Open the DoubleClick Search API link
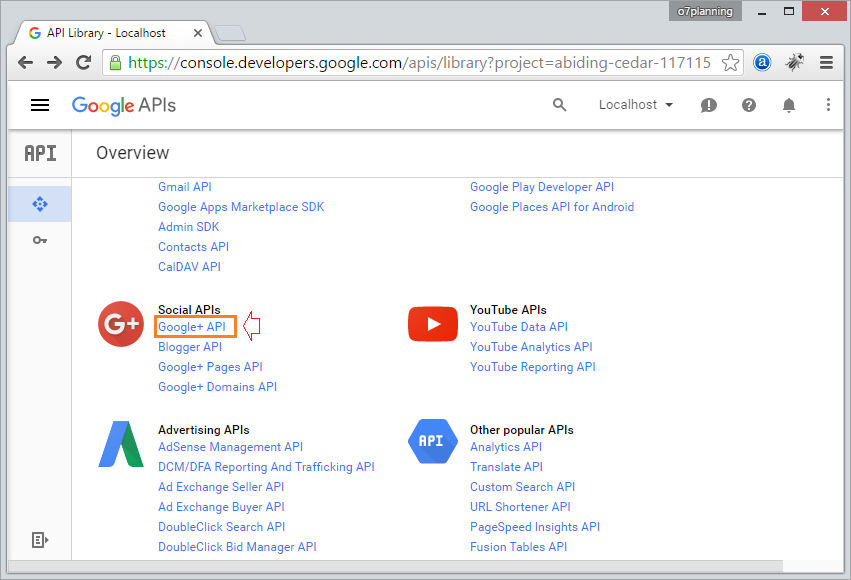The height and width of the screenshot is (580, 851). [x=221, y=527]
